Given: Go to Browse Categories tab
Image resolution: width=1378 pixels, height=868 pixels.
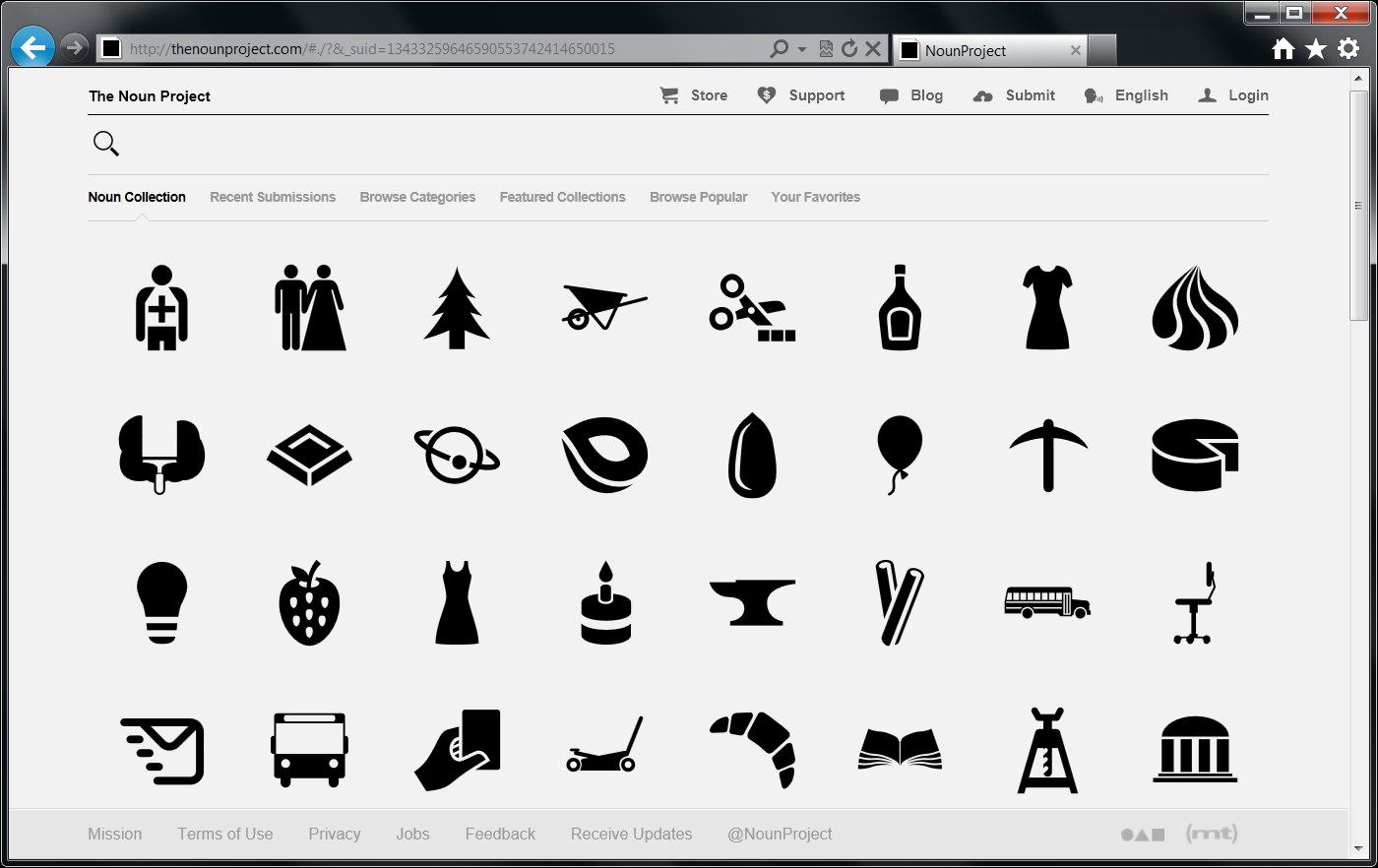Looking at the screenshot, I should tap(417, 197).
